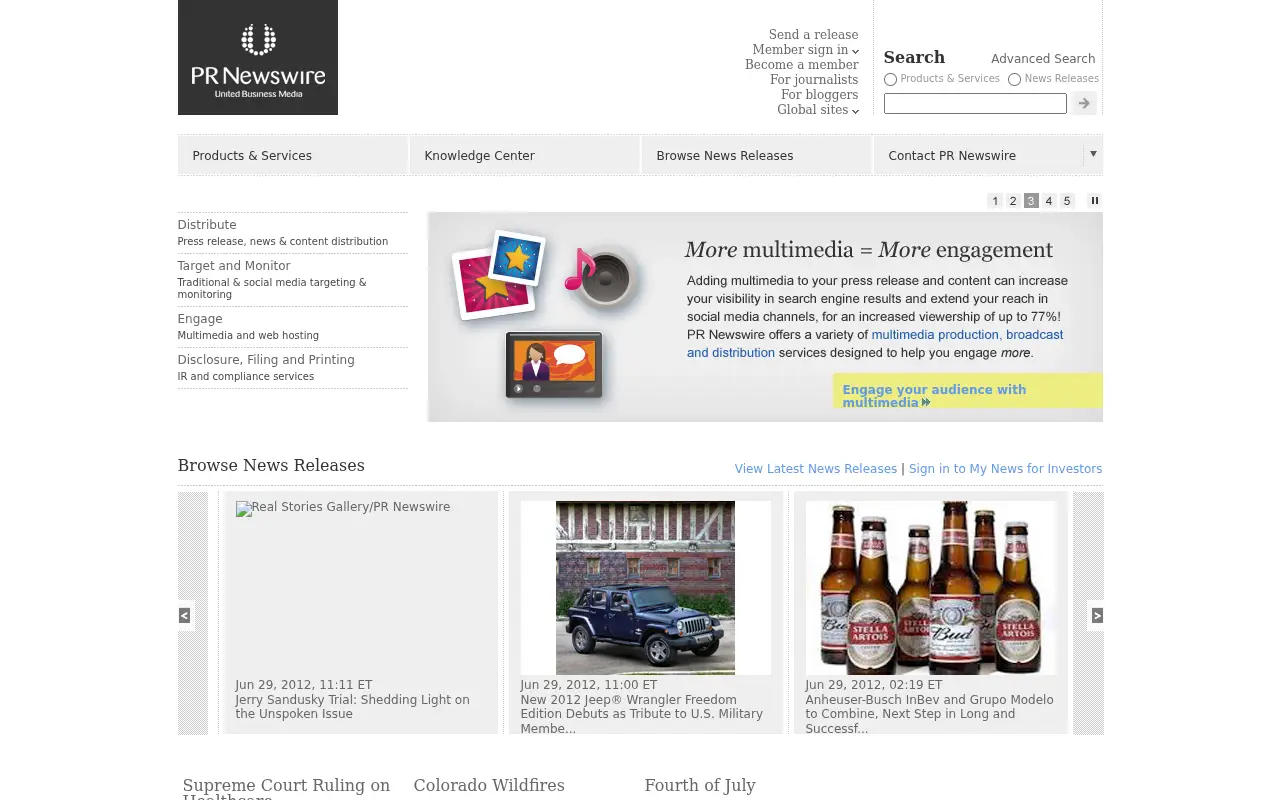
Task: Click View Latest News Releases link
Action: click(x=816, y=469)
